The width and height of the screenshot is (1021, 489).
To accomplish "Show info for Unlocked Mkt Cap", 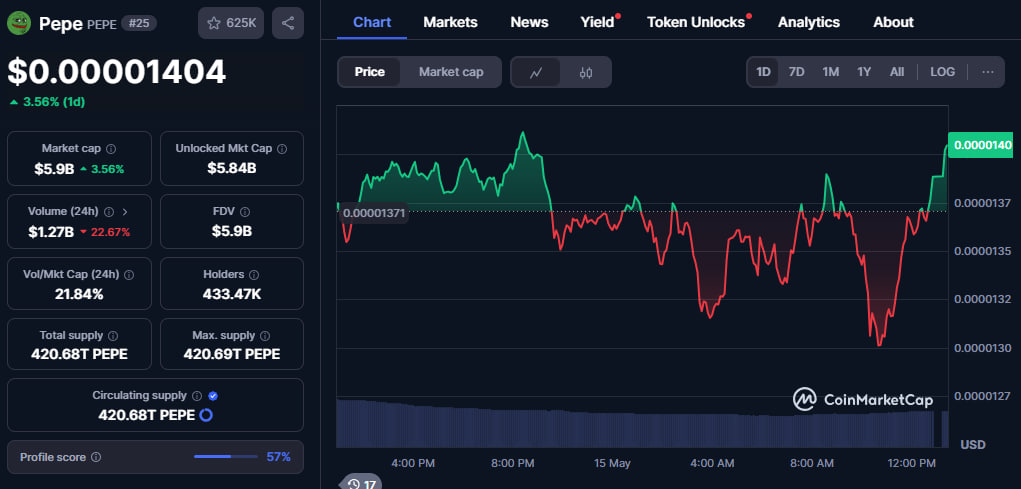I will click(x=282, y=148).
